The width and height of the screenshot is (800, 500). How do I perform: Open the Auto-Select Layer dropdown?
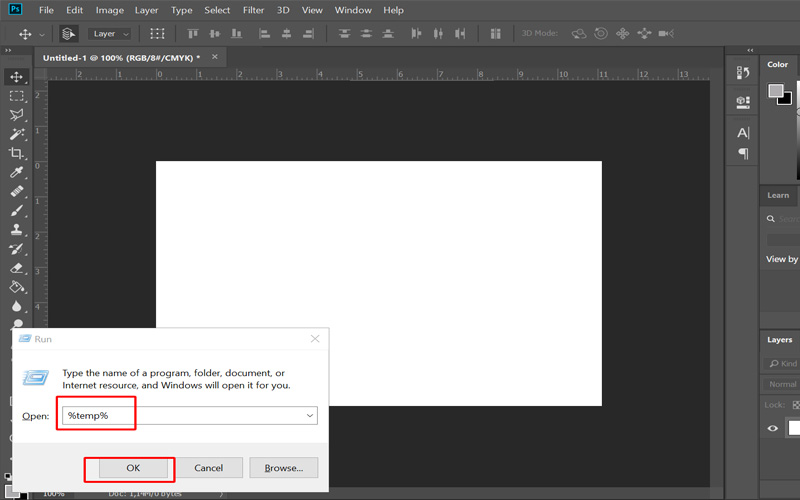(x=110, y=34)
